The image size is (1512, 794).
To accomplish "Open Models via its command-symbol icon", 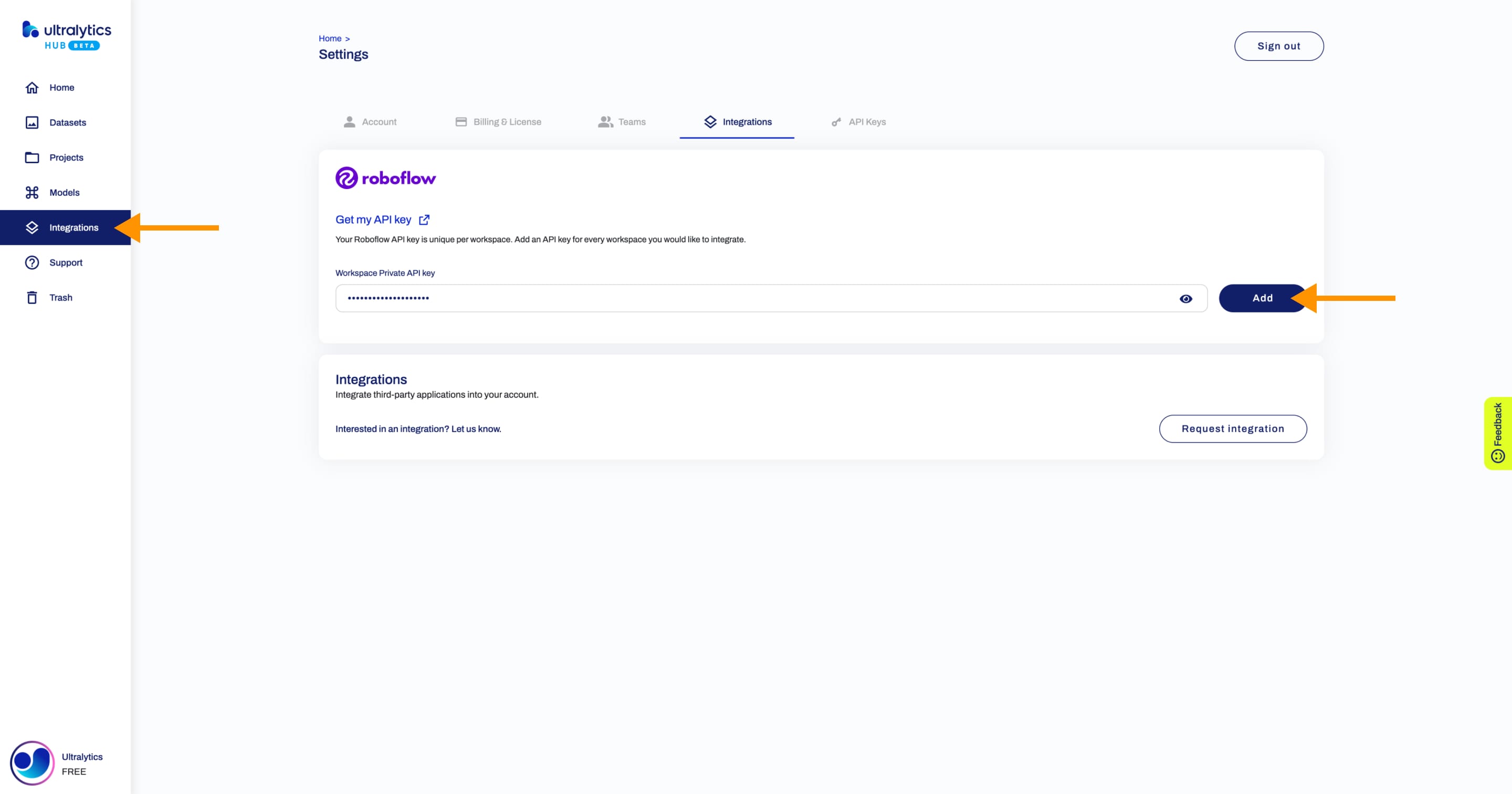I will (x=31, y=193).
